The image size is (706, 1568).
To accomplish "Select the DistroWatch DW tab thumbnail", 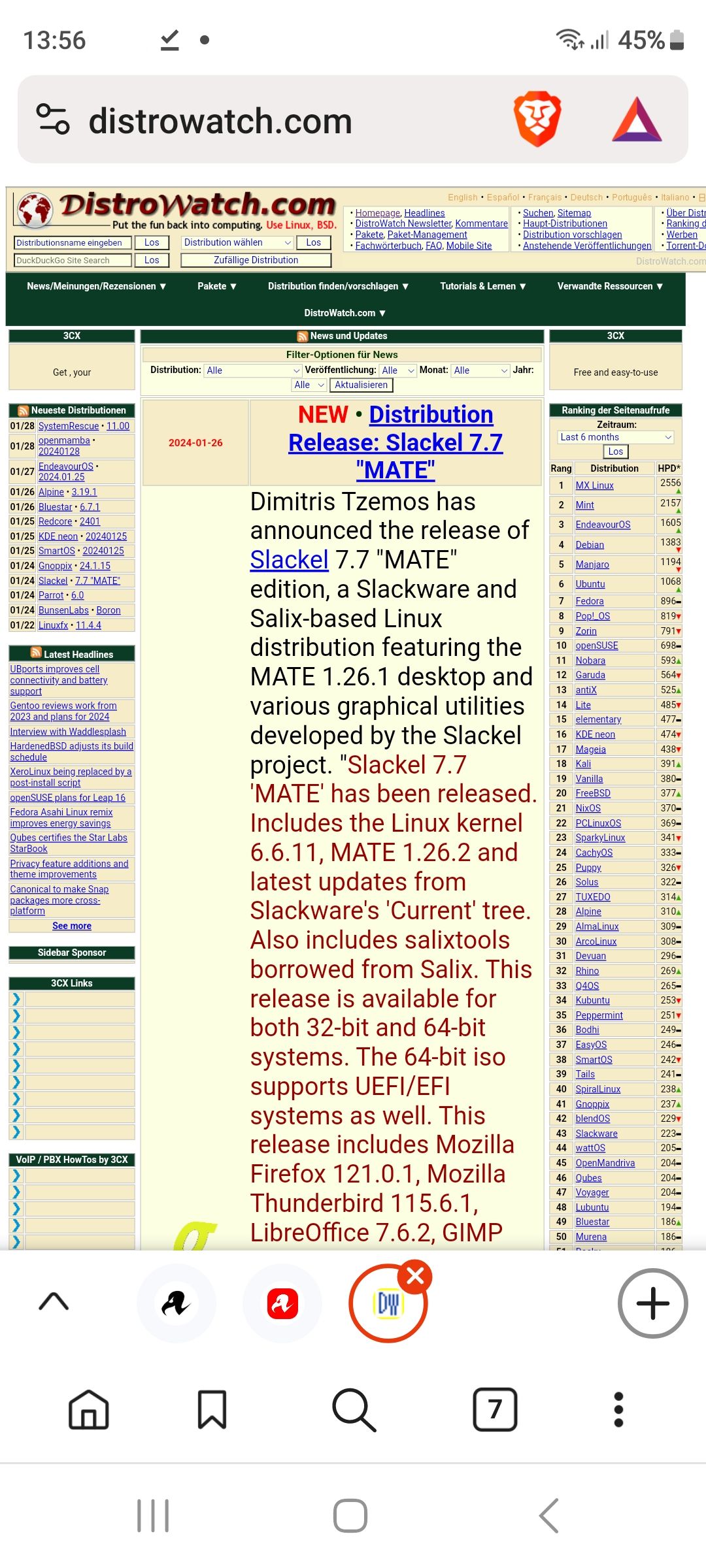I will [388, 1304].
